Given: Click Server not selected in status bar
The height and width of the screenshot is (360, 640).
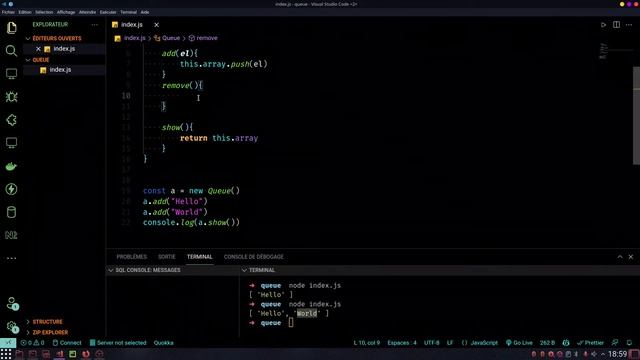Looking at the screenshot, I should [x=118, y=343].
